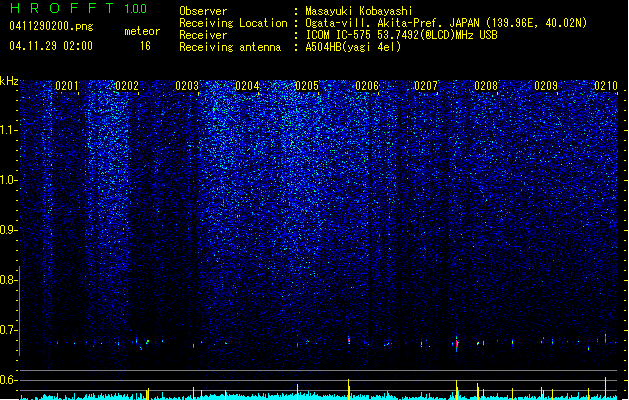
Task: Click the 0.8 kHz axis label
Action: (x=9, y=280)
